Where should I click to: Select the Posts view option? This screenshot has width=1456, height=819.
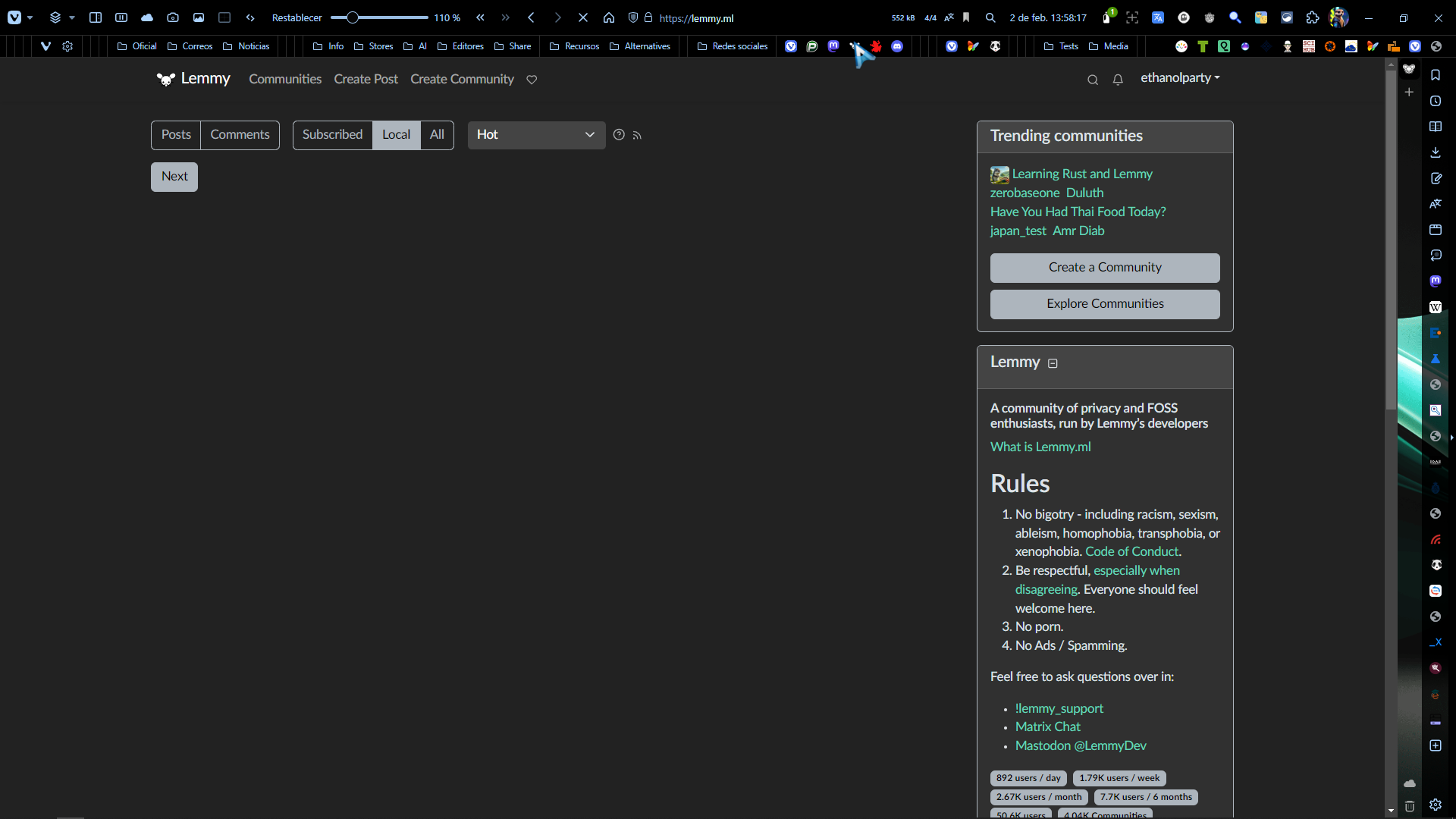point(176,135)
